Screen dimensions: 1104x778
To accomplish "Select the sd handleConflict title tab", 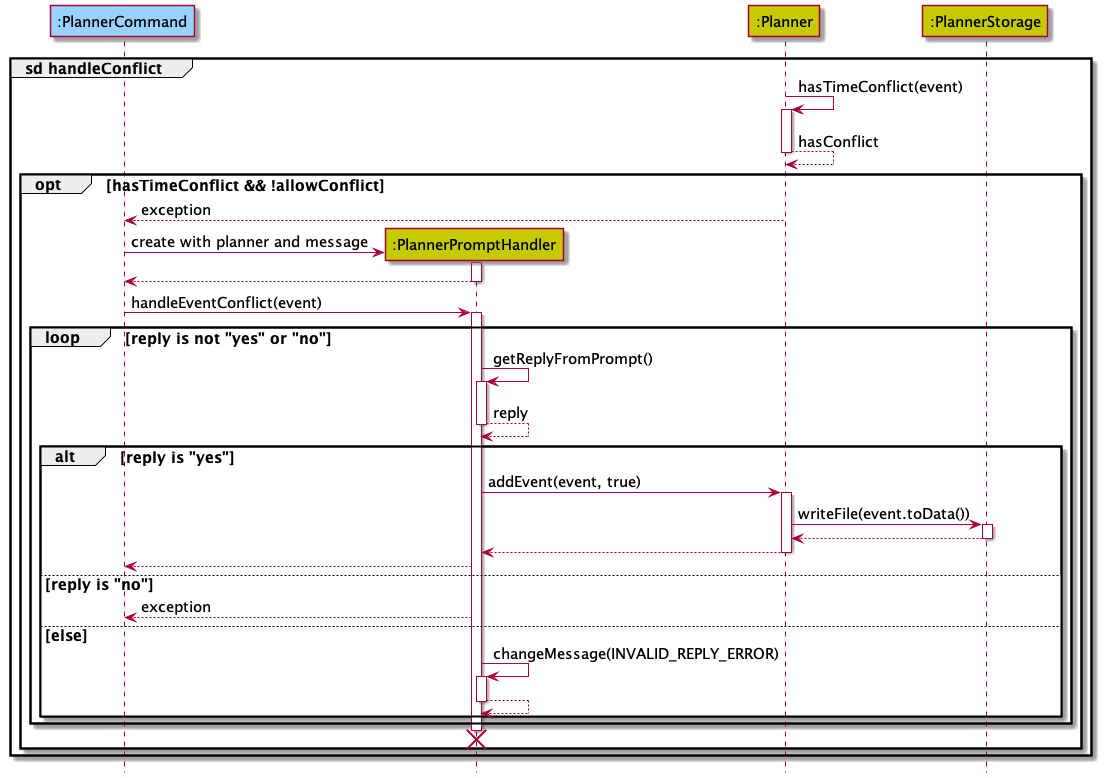I will coord(95,68).
